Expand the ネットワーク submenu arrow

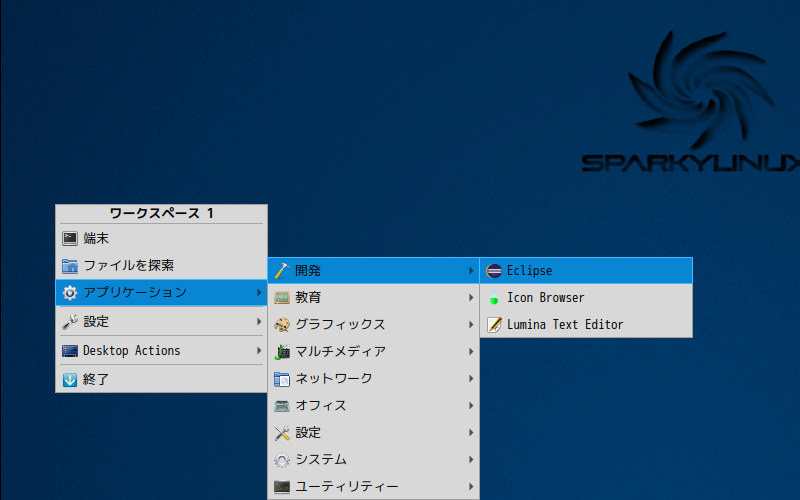(x=471, y=379)
